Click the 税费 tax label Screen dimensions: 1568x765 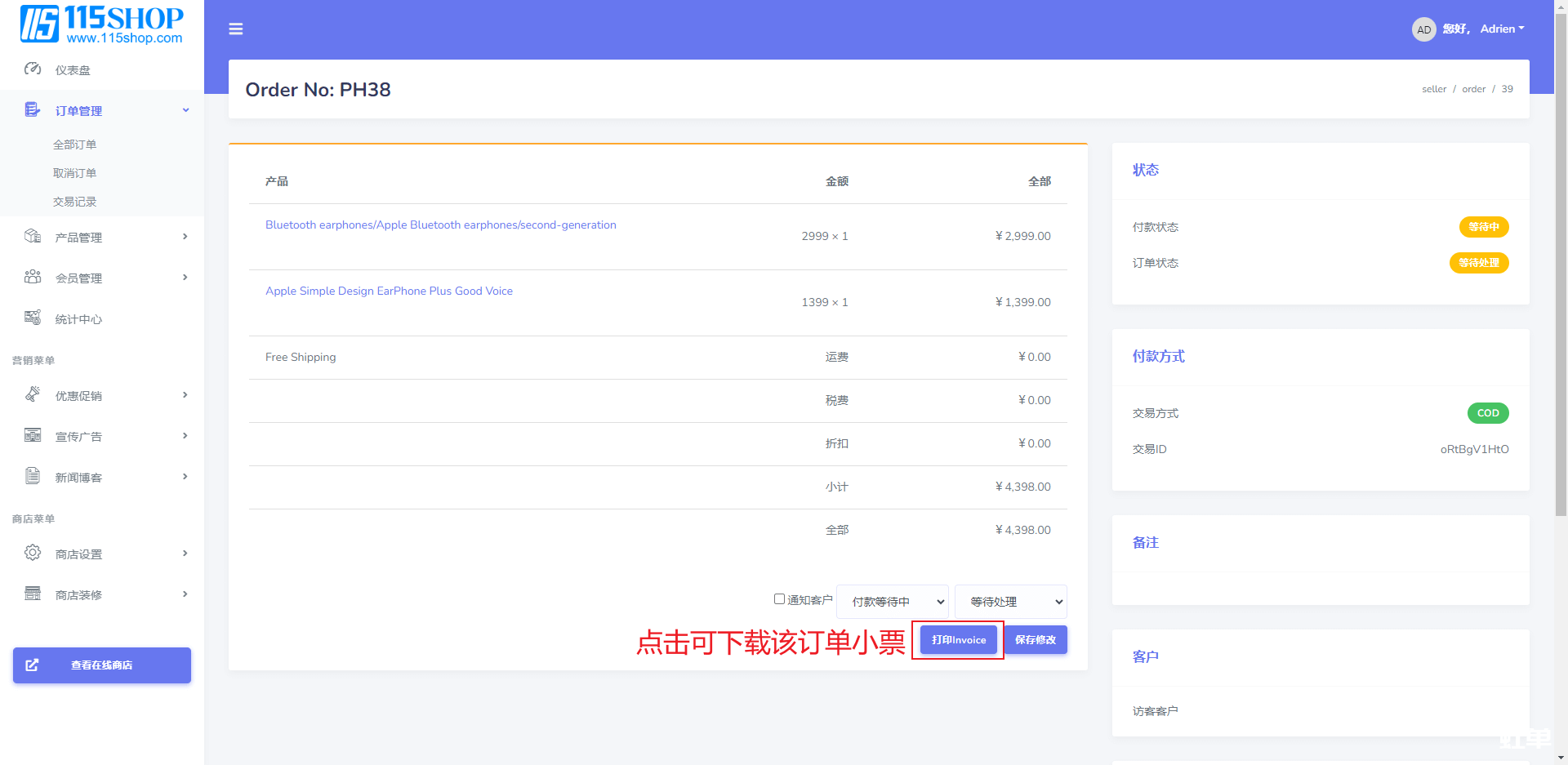tap(837, 401)
